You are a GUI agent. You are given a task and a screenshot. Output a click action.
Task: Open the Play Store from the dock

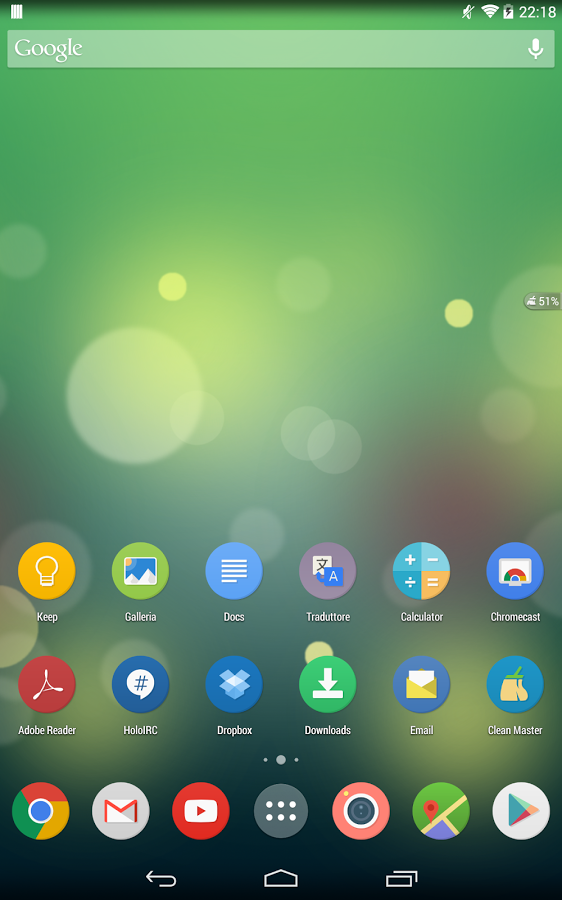(521, 811)
